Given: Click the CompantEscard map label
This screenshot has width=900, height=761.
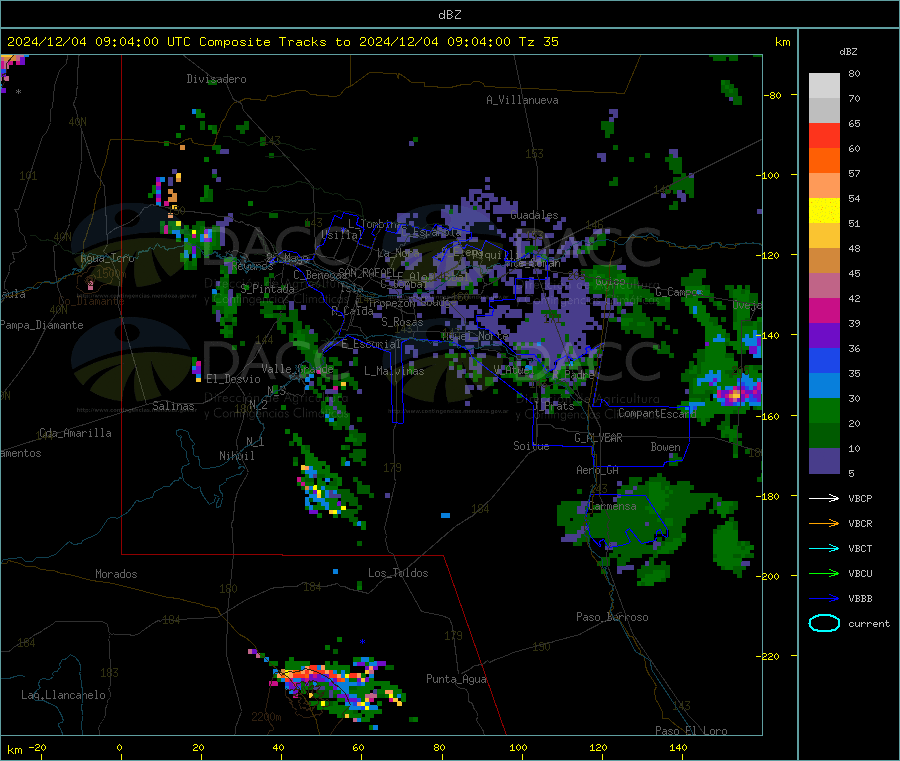Looking at the screenshot, I should click(657, 413).
